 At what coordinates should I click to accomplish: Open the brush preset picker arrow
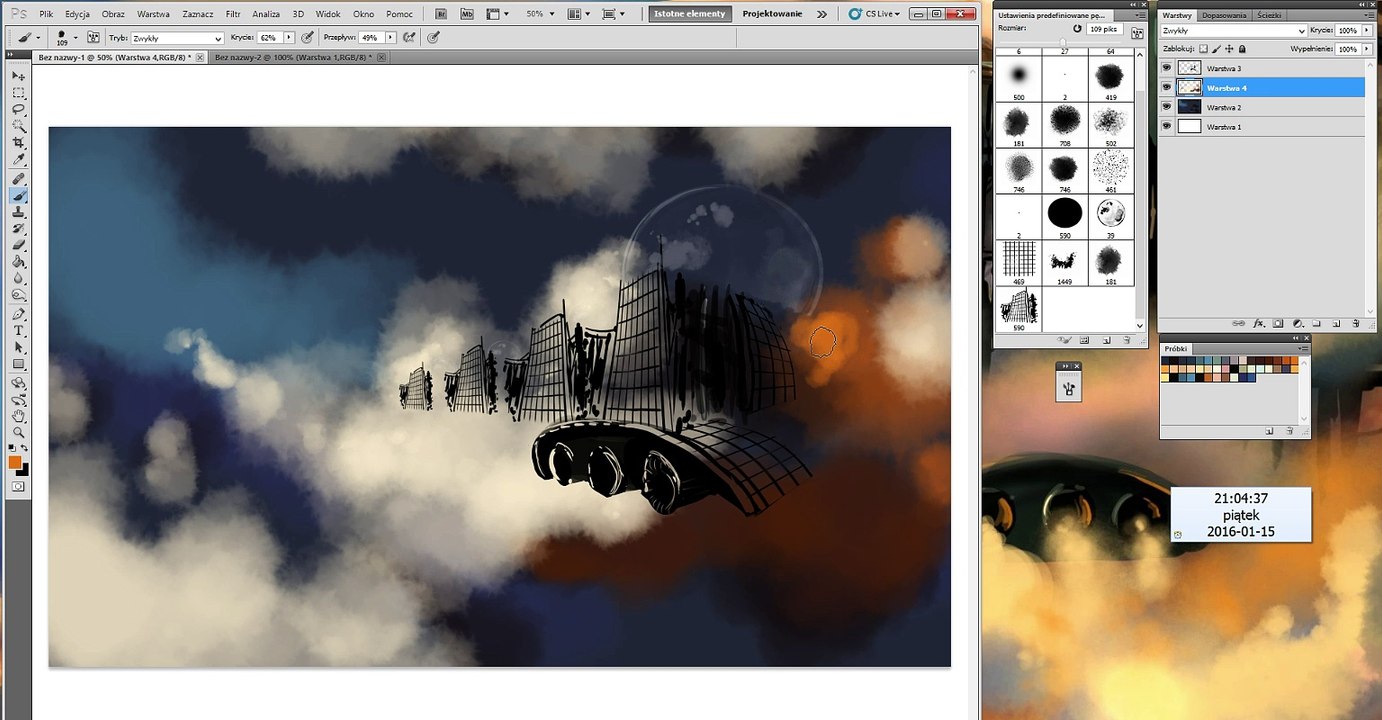tap(75, 37)
